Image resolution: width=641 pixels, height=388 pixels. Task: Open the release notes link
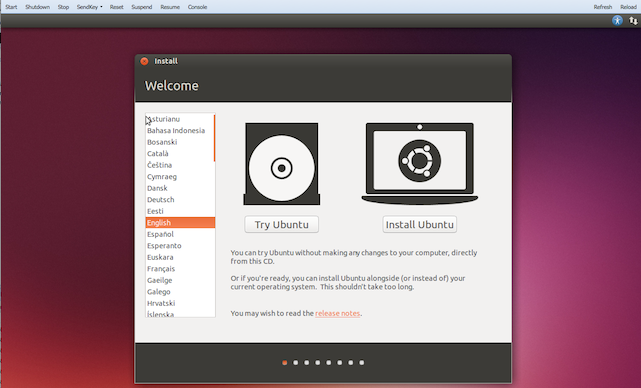pyautogui.click(x=337, y=313)
